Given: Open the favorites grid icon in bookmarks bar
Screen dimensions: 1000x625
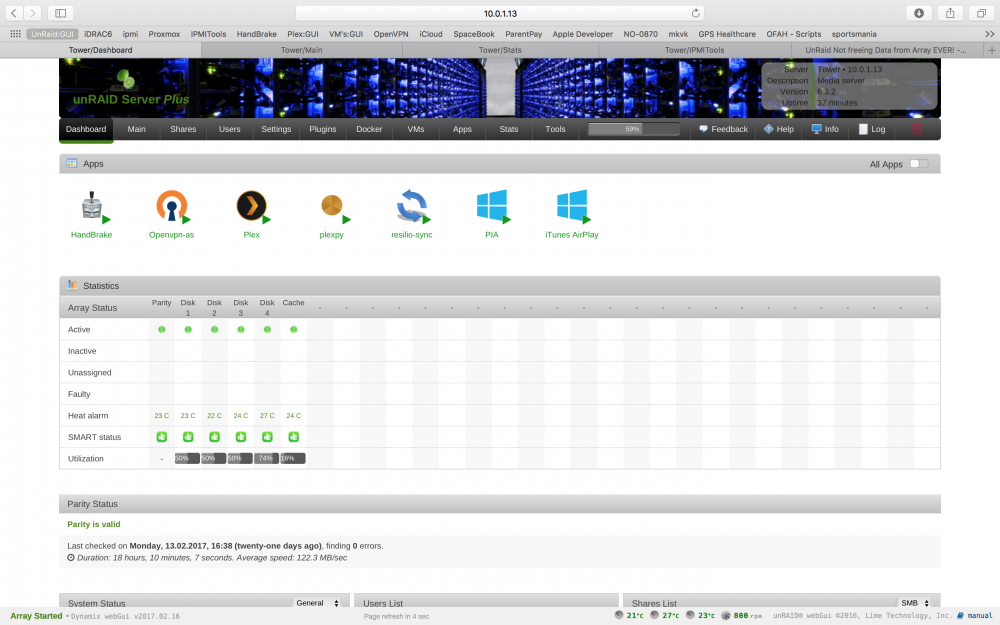Looking at the screenshot, I should pos(15,34).
